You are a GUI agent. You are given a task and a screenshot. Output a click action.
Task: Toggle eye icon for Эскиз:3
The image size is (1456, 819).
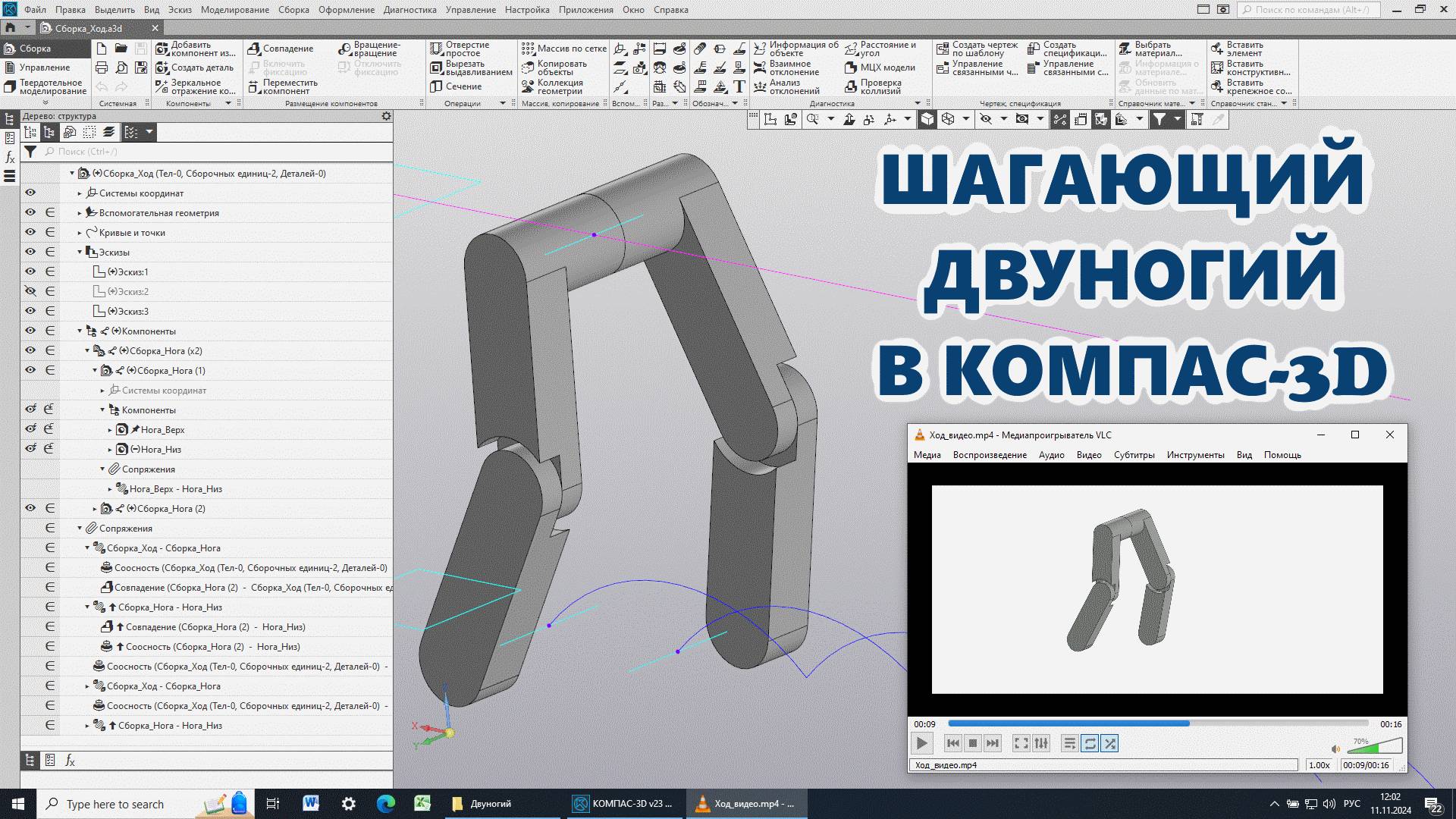30,311
